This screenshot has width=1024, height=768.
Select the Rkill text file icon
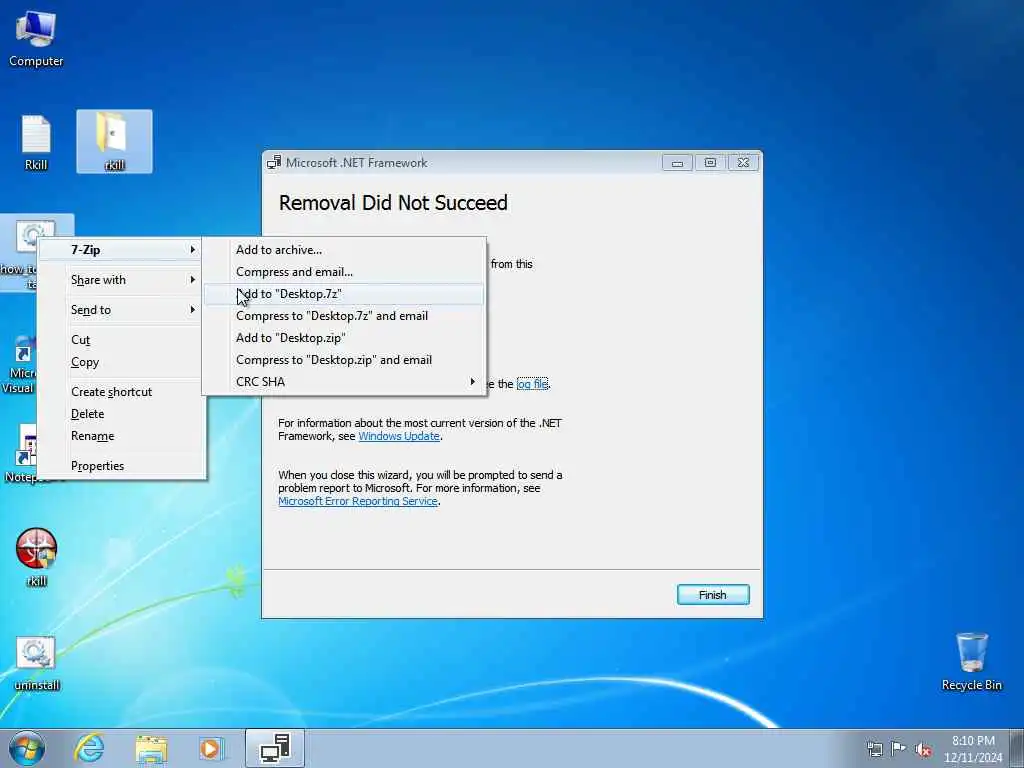coord(36,142)
